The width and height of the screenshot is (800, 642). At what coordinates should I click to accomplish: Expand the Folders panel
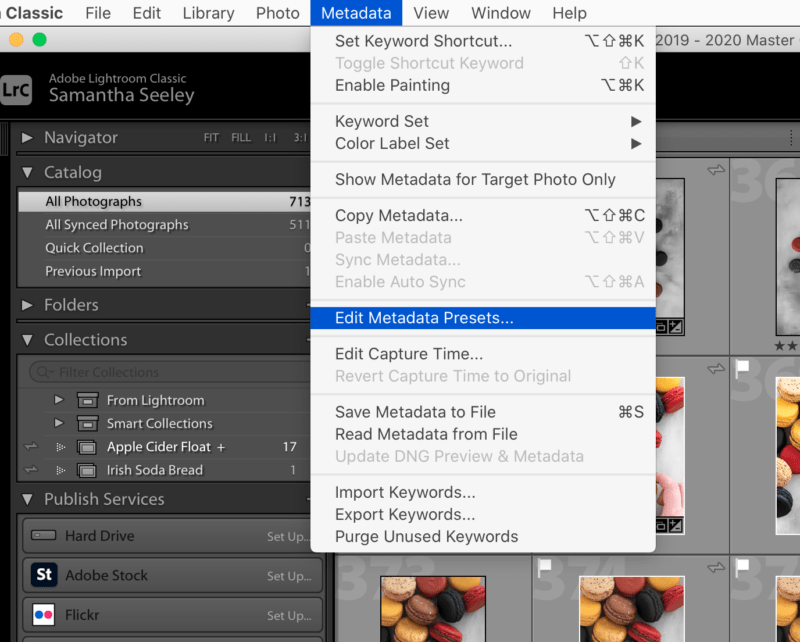point(27,305)
